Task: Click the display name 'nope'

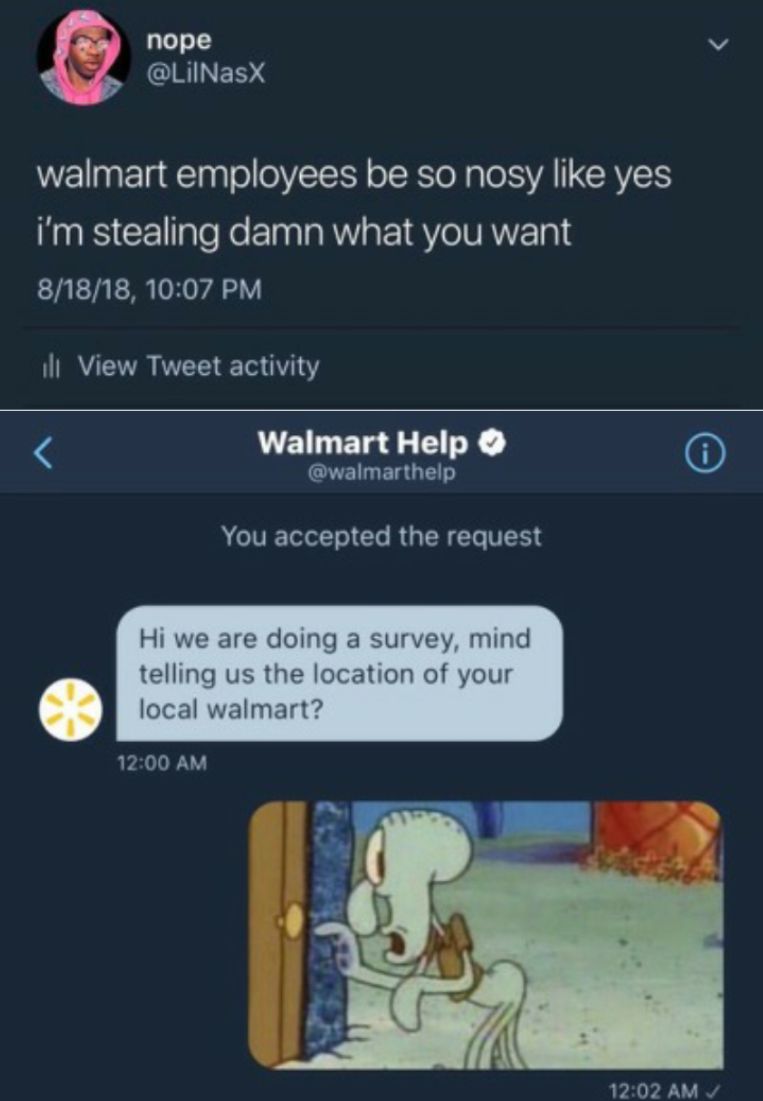Action: click(178, 40)
